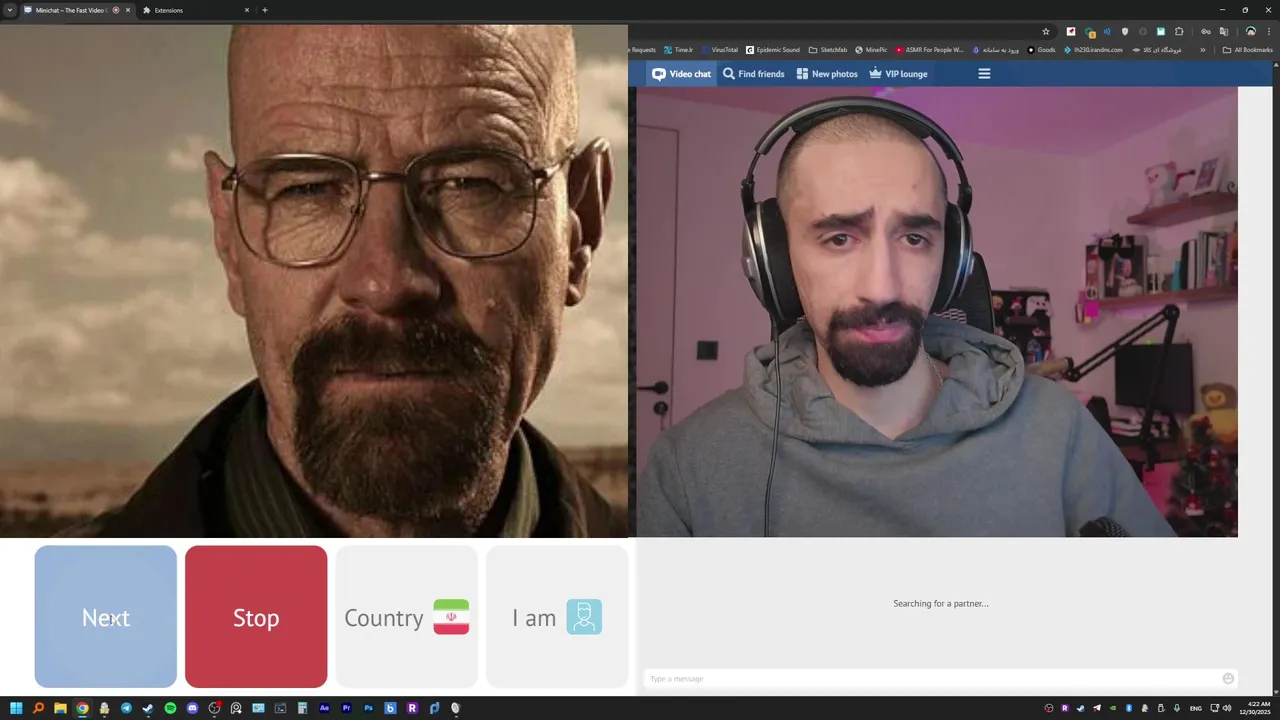1280x720 pixels.
Task: Open the Find friends tab
Action: (753, 74)
